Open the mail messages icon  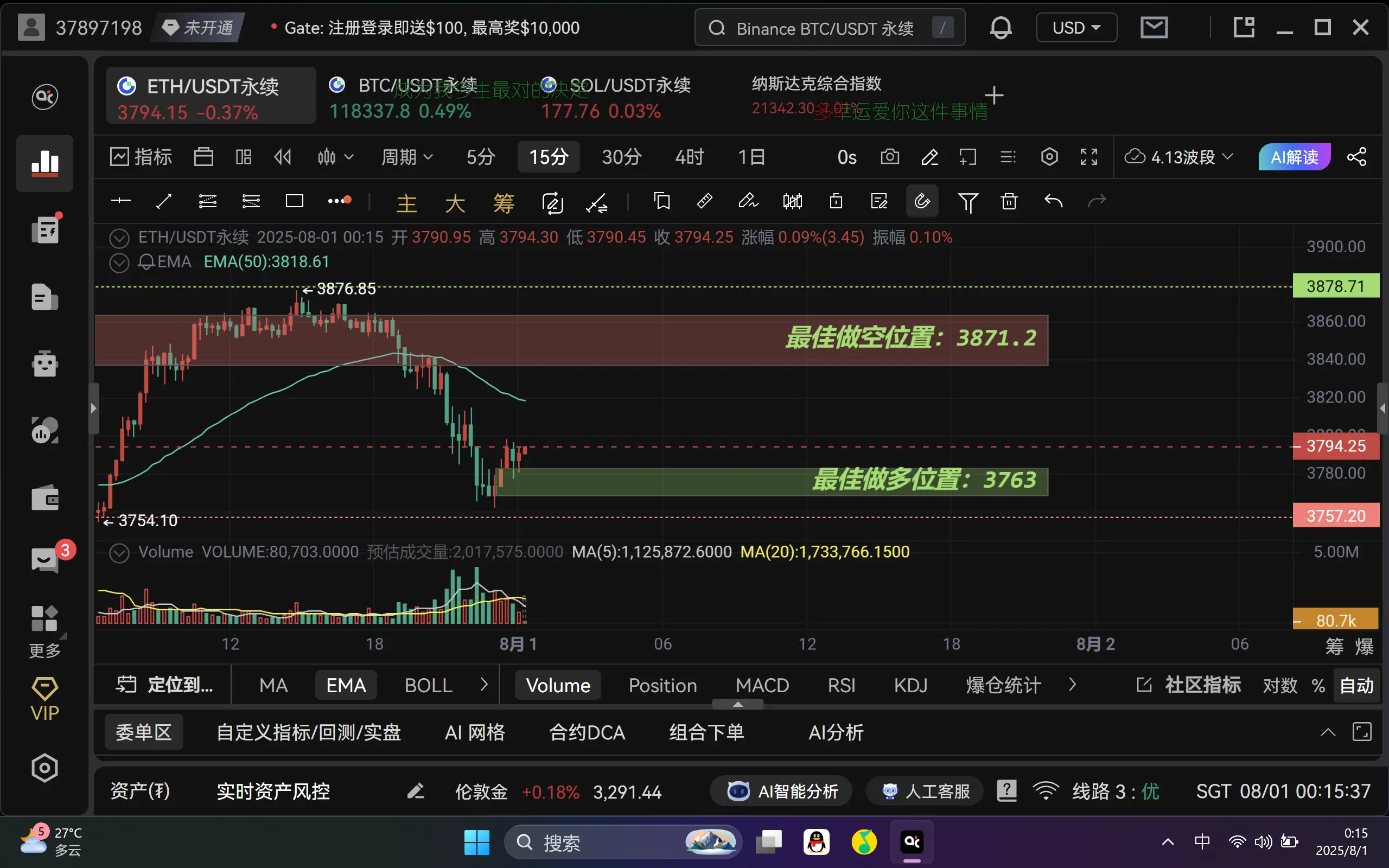tap(1154, 28)
